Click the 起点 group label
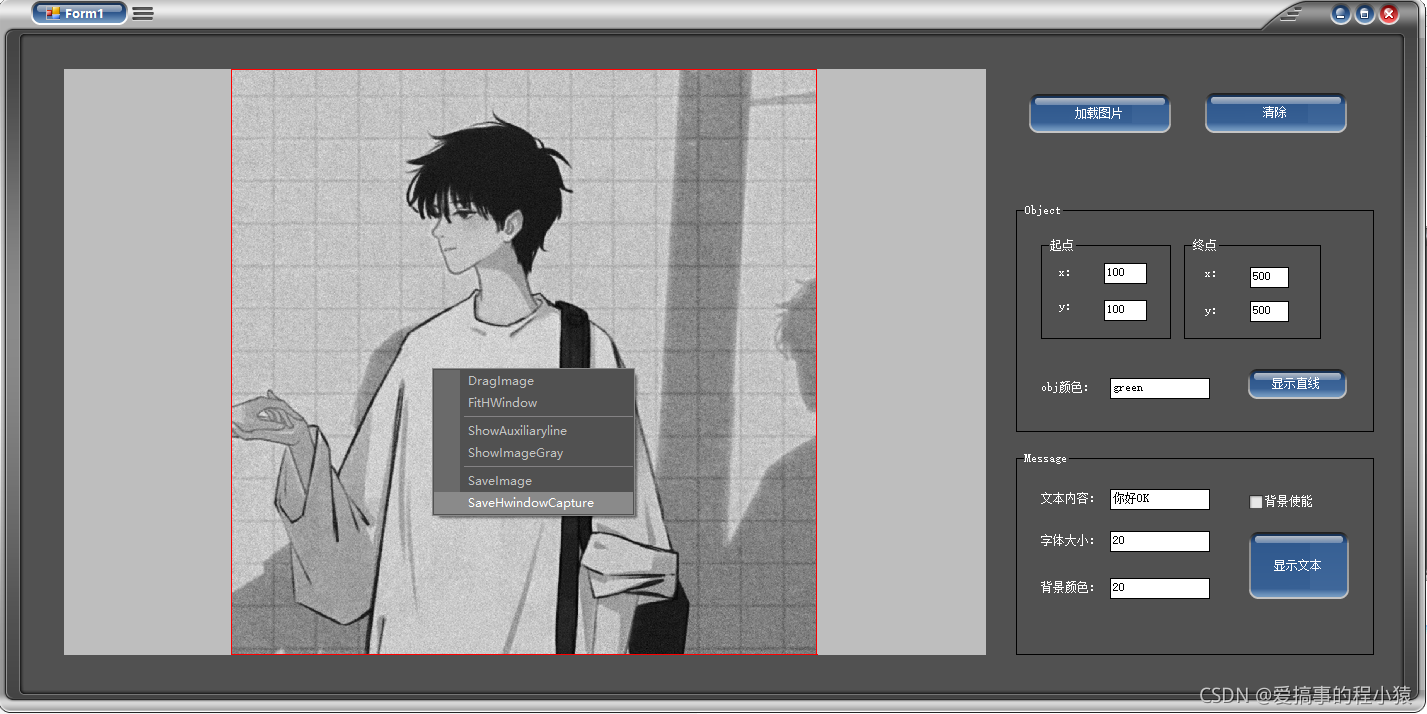 (x=1061, y=245)
